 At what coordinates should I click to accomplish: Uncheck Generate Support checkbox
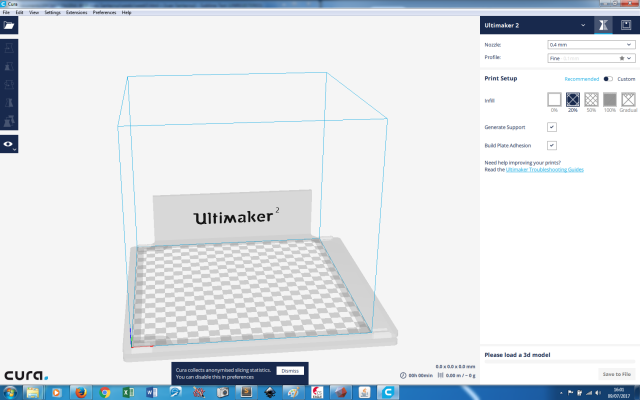[552, 127]
